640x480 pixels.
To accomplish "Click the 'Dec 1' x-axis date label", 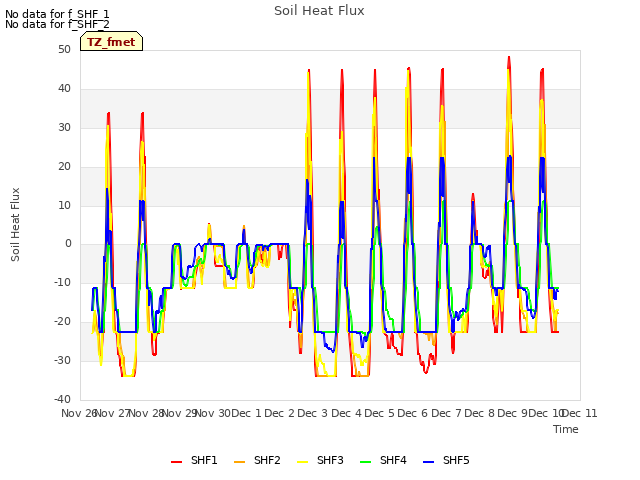I will (247, 413).
